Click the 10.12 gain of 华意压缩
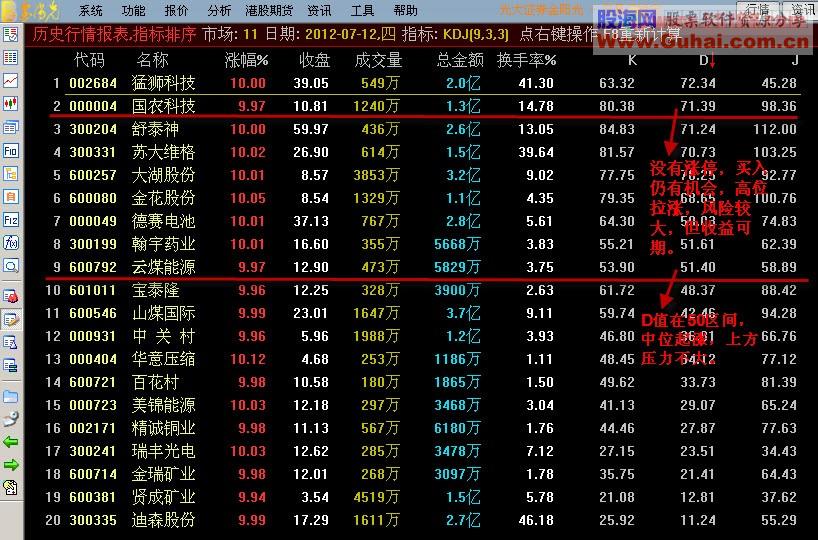Viewport: 818px width, 540px height. point(248,359)
